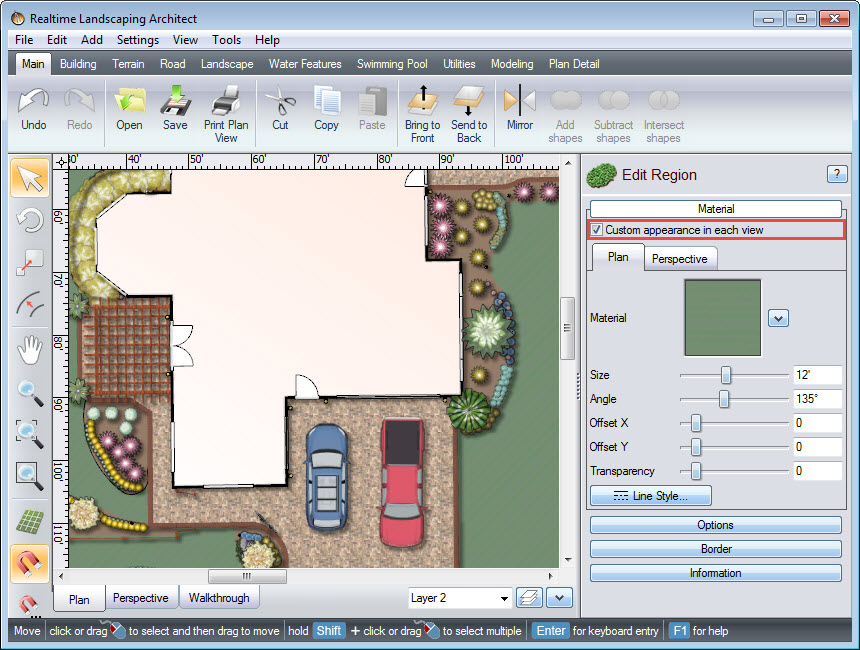Collapse the Material section header
This screenshot has width=860, height=650.
pyautogui.click(x=716, y=209)
